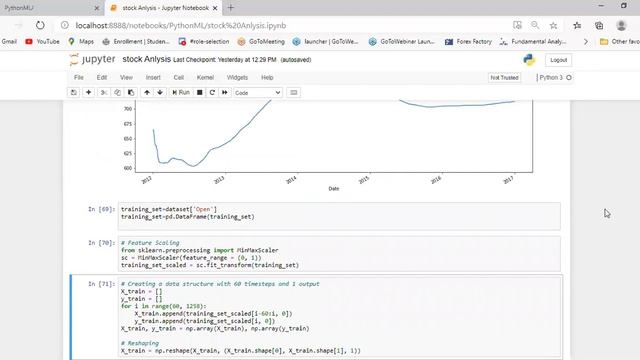The height and width of the screenshot is (360, 640).
Task: Open the GoToMeeting bookmark
Action: coord(261,42)
